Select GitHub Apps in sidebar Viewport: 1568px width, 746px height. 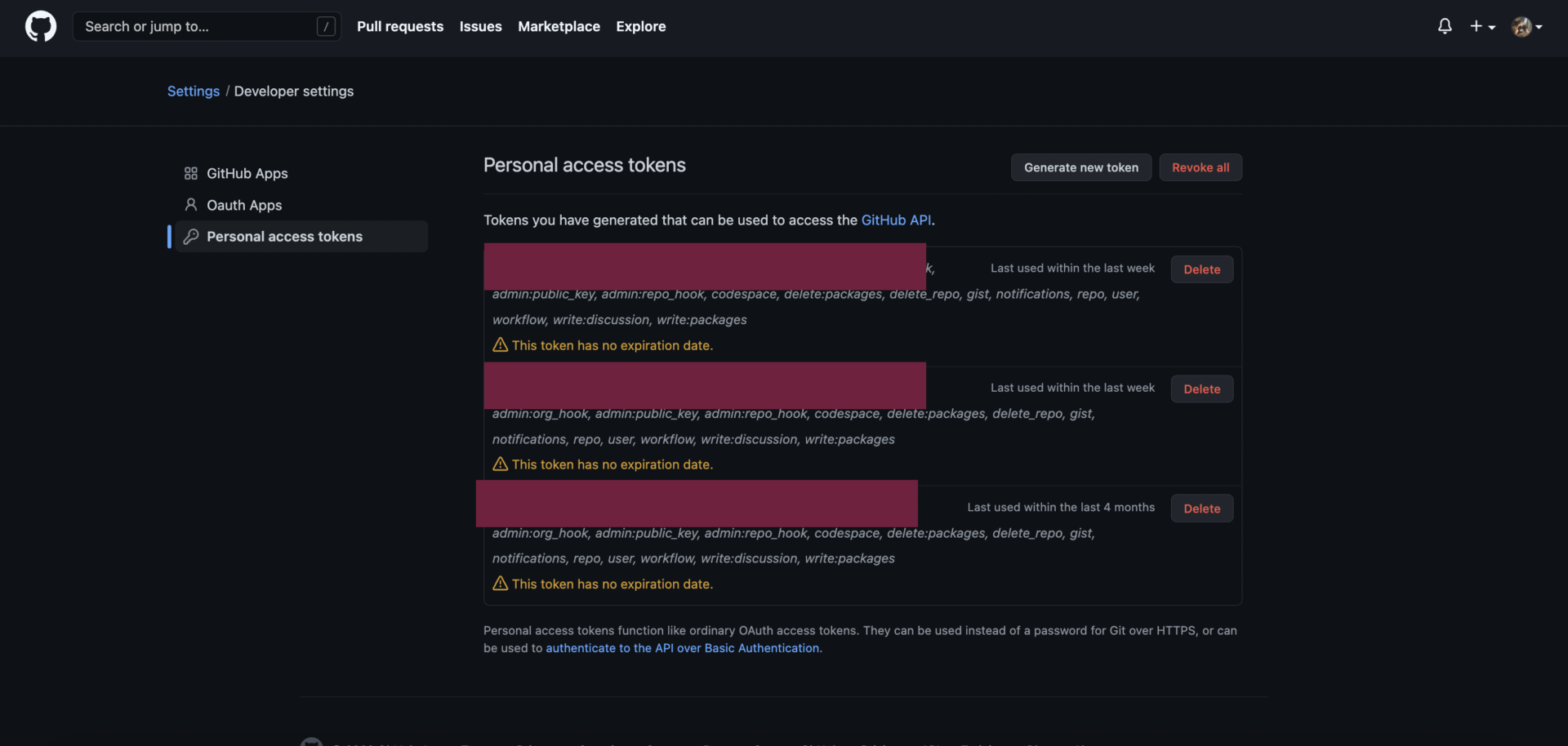247,173
